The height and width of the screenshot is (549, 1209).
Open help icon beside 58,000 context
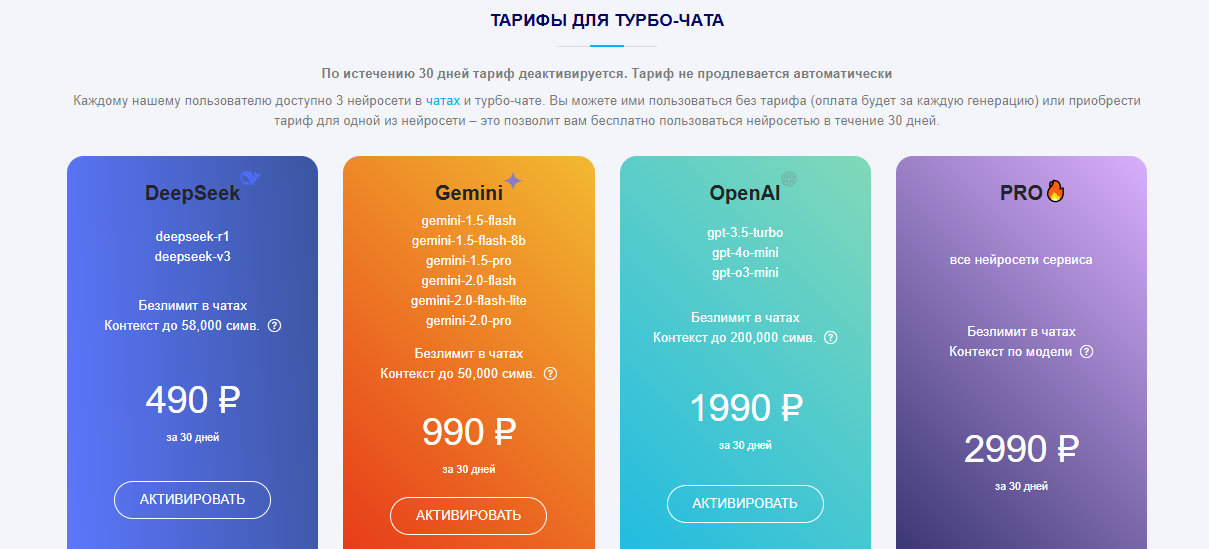[275, 326]
